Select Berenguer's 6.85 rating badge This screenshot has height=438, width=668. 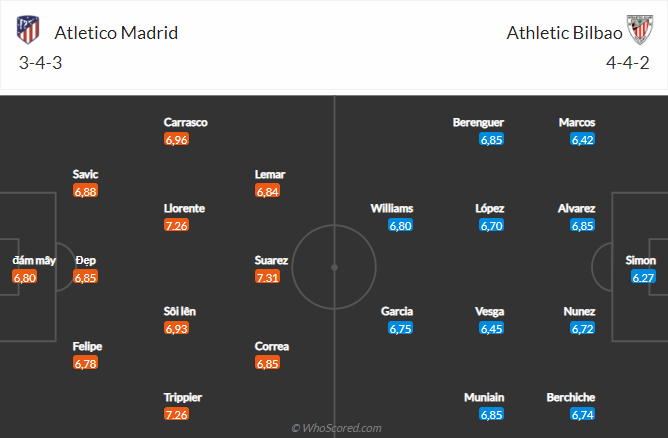491,139
